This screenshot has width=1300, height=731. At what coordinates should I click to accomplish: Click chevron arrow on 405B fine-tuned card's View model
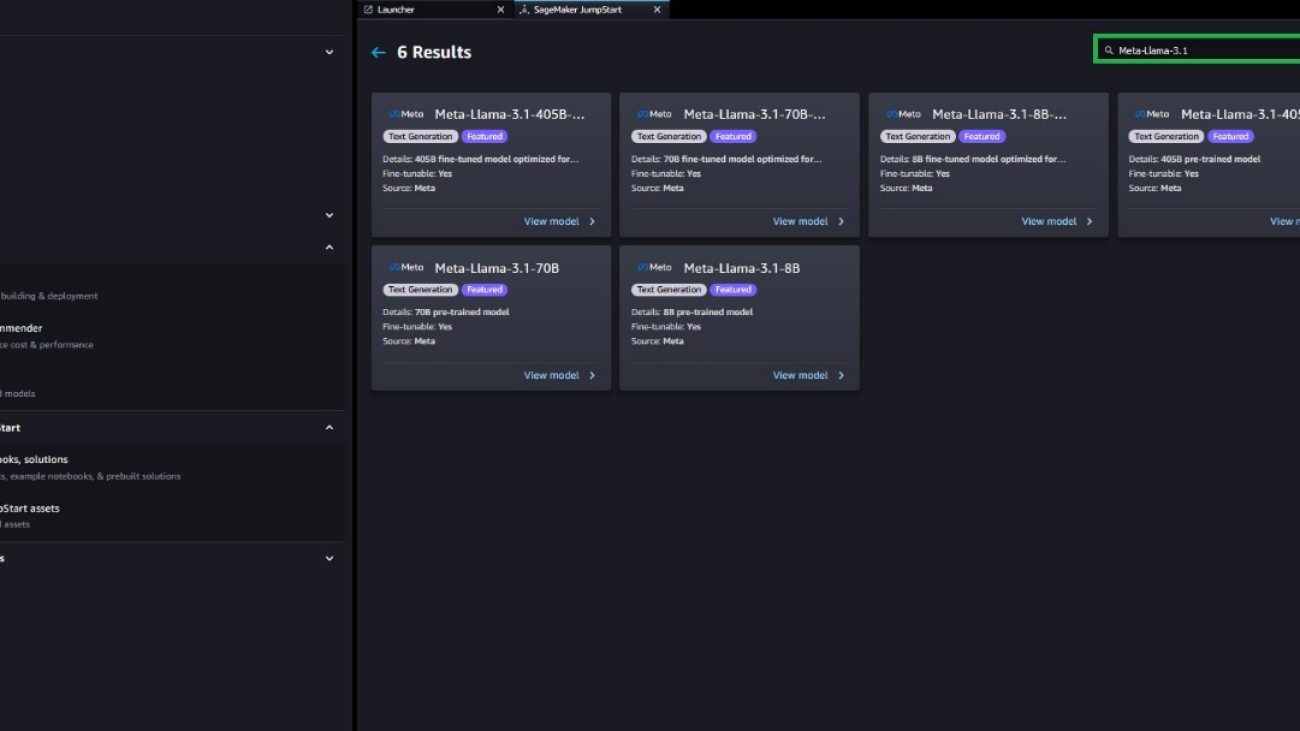click(x=592, y=222)
